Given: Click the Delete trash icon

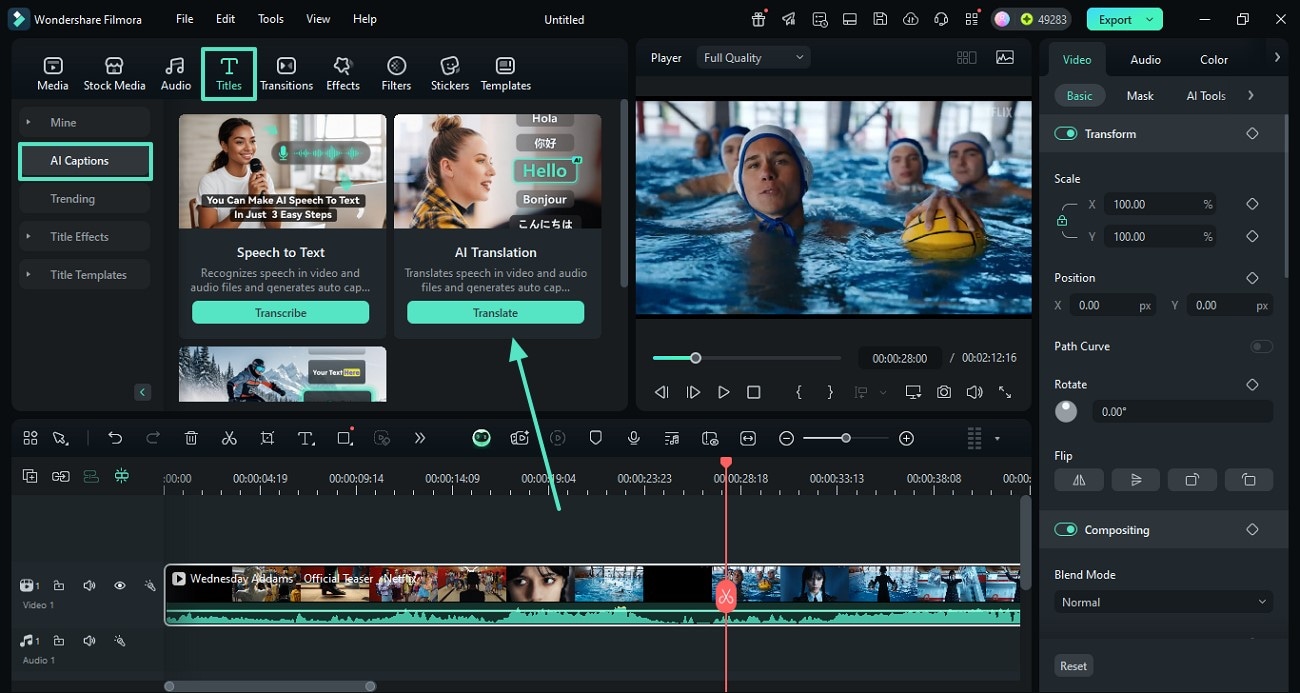Looking at the screenshot, I should [x=191, y=438].
